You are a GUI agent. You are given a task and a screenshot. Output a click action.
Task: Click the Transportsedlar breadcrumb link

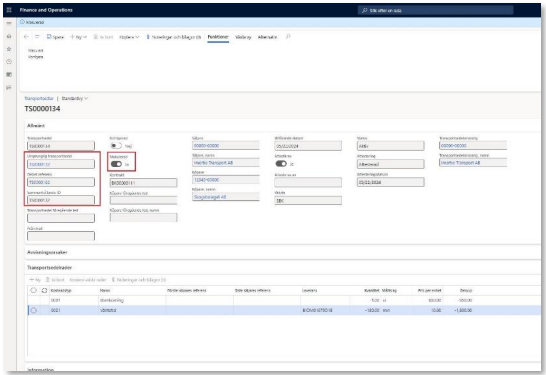click(39, 99)
